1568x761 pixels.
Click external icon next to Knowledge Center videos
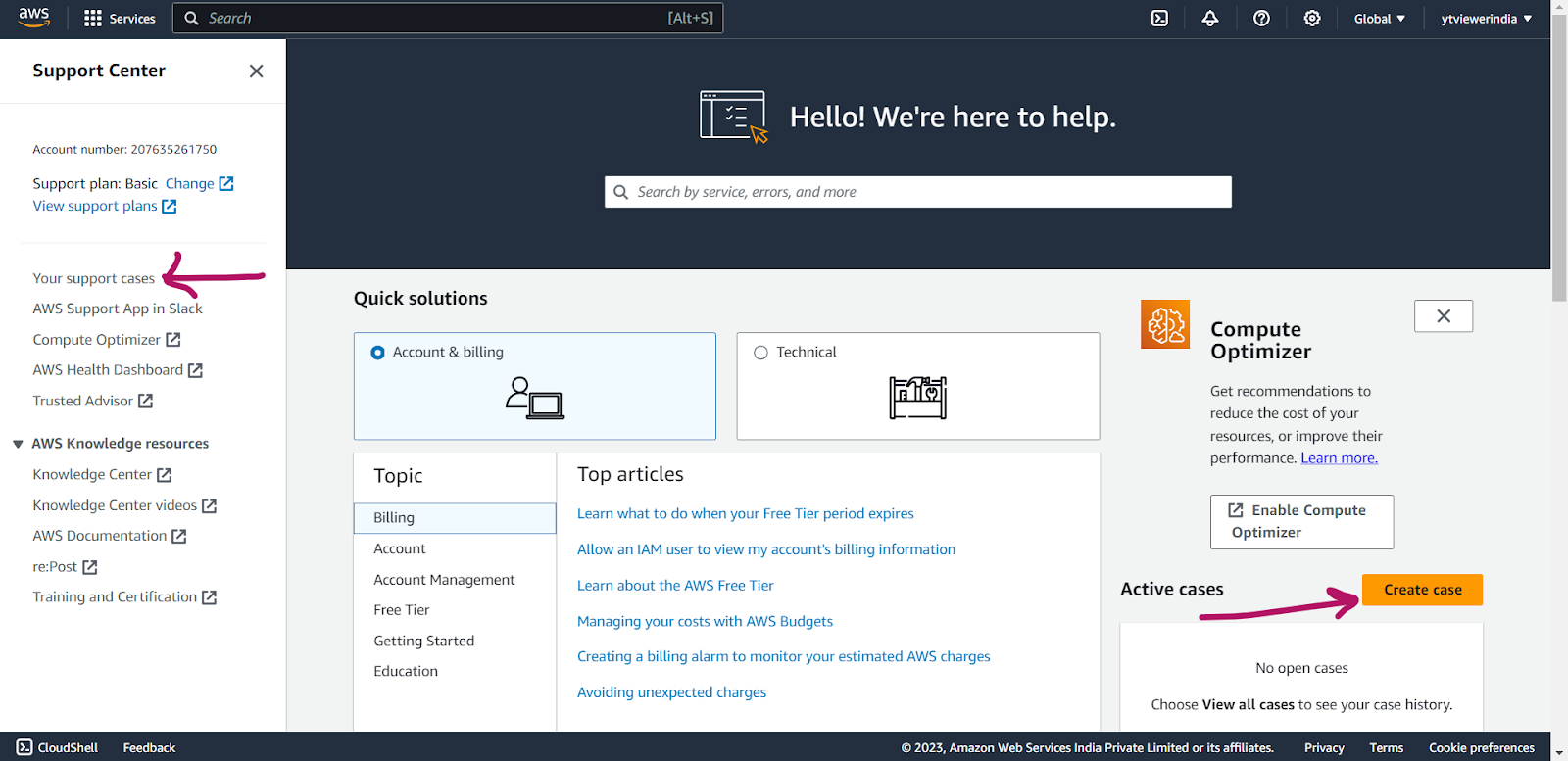click(209, 505)
